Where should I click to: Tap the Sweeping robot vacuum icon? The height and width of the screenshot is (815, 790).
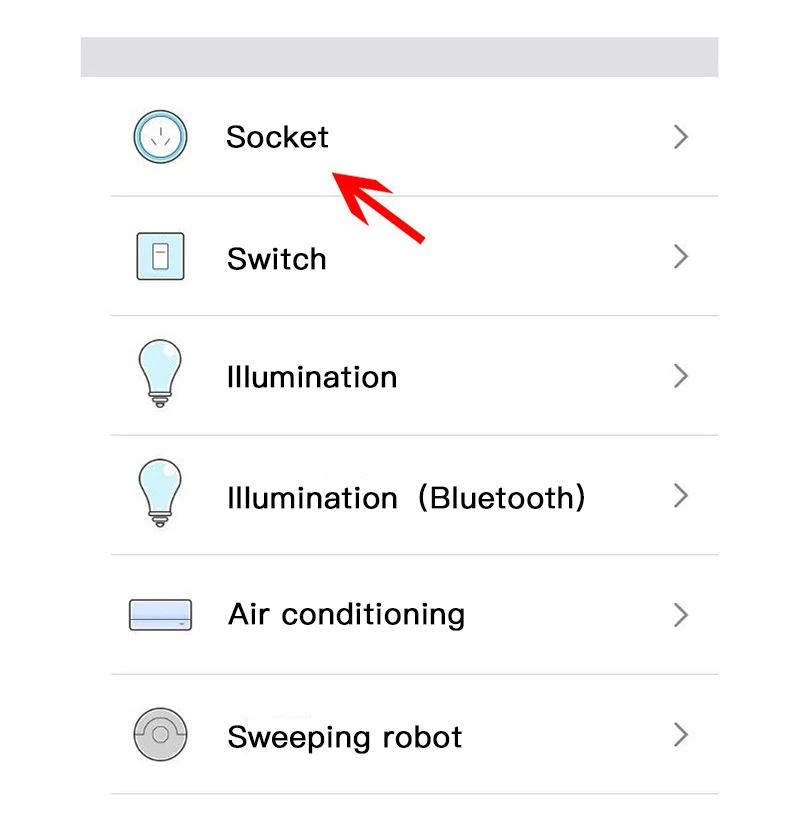pyautogui.click(x=160, y=736)
